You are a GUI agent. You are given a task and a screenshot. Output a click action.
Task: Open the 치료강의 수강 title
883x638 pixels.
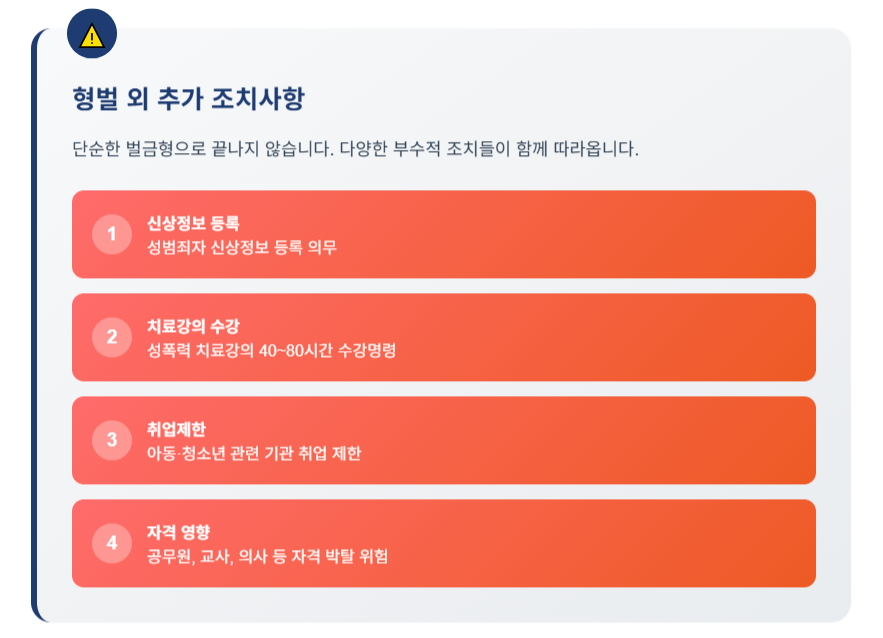193,326
